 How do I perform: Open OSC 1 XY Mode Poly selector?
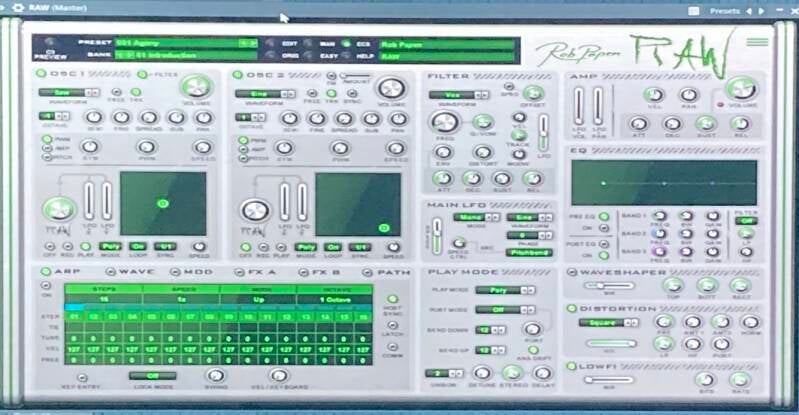tap(110, 247)
